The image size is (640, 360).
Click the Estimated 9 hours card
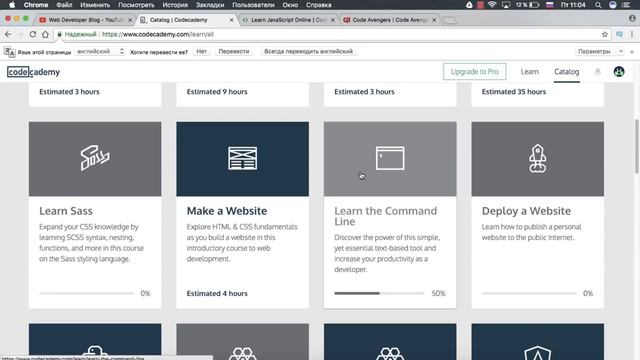click(242, 94)
